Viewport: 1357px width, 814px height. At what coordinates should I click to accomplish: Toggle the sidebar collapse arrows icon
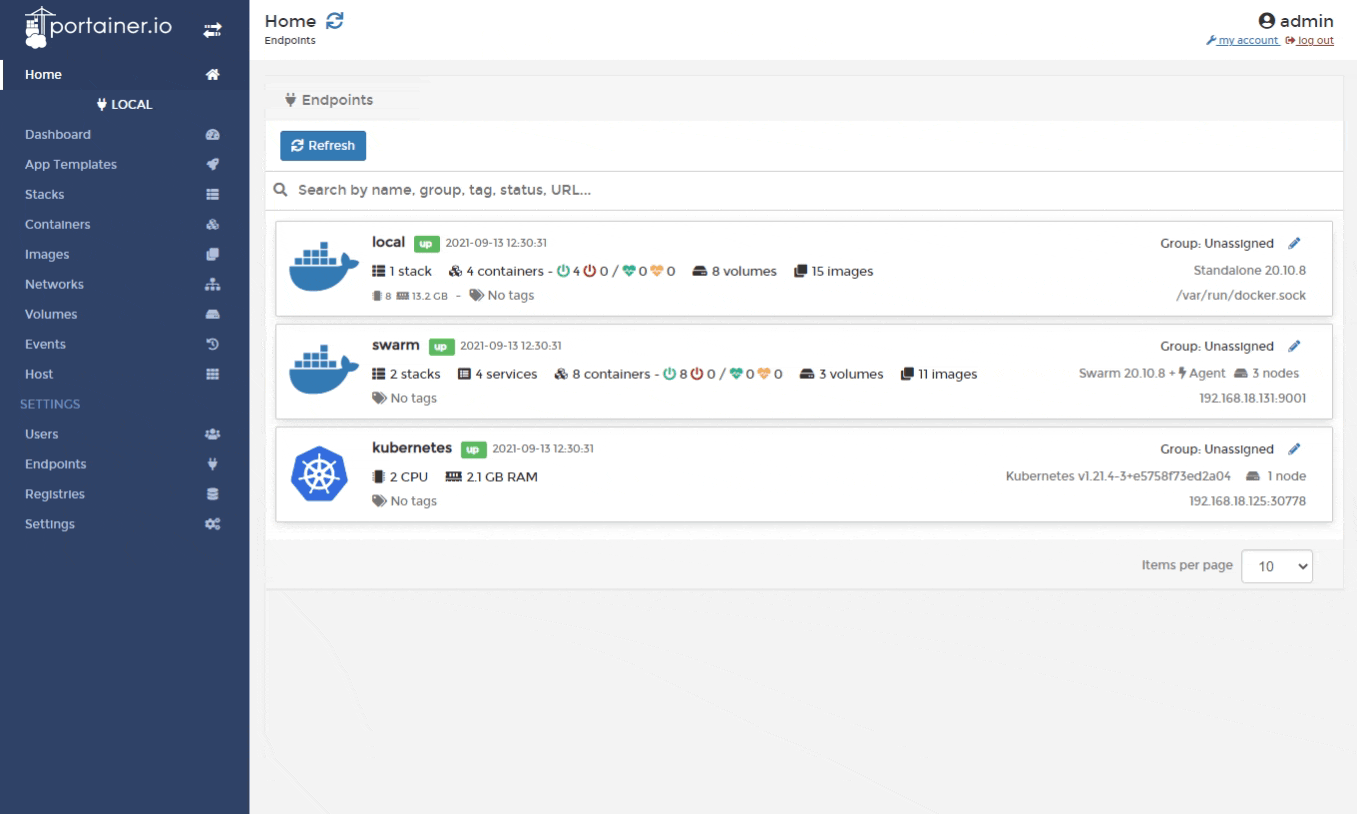[211, 31]
